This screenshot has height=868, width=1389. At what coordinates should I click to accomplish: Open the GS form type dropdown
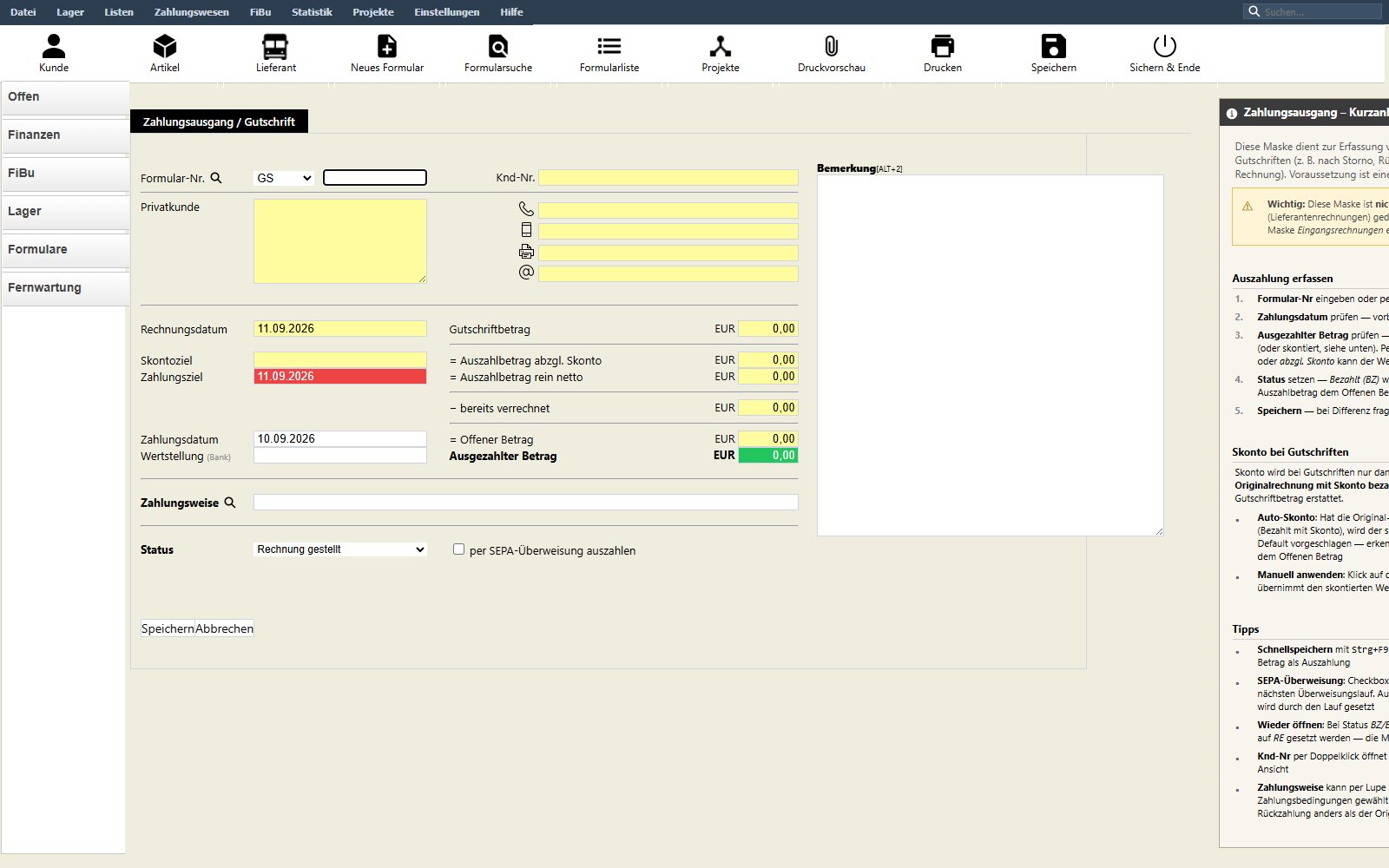click(284, 178)
